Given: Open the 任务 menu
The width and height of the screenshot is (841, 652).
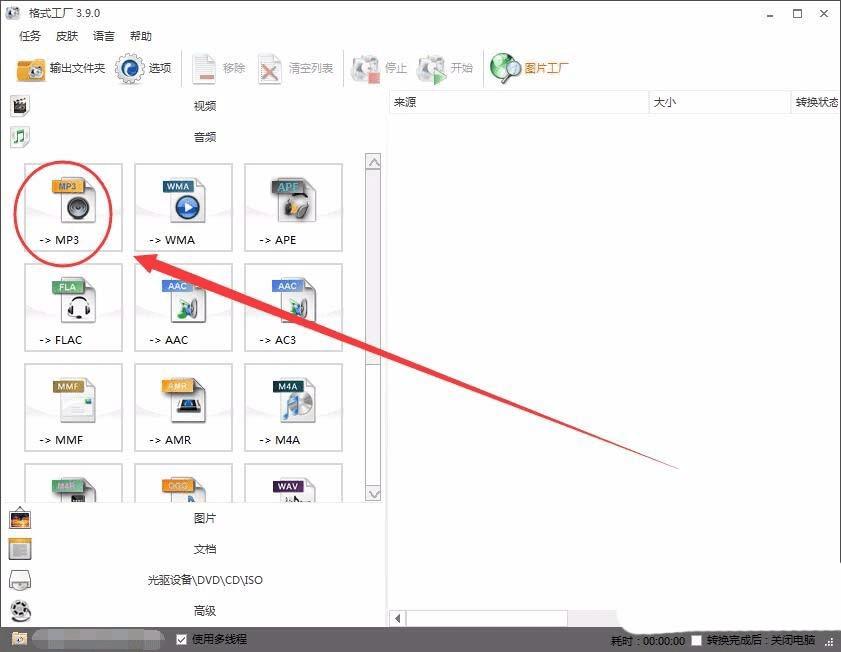Looking at the screenshot, I should [x=30, y=36].
